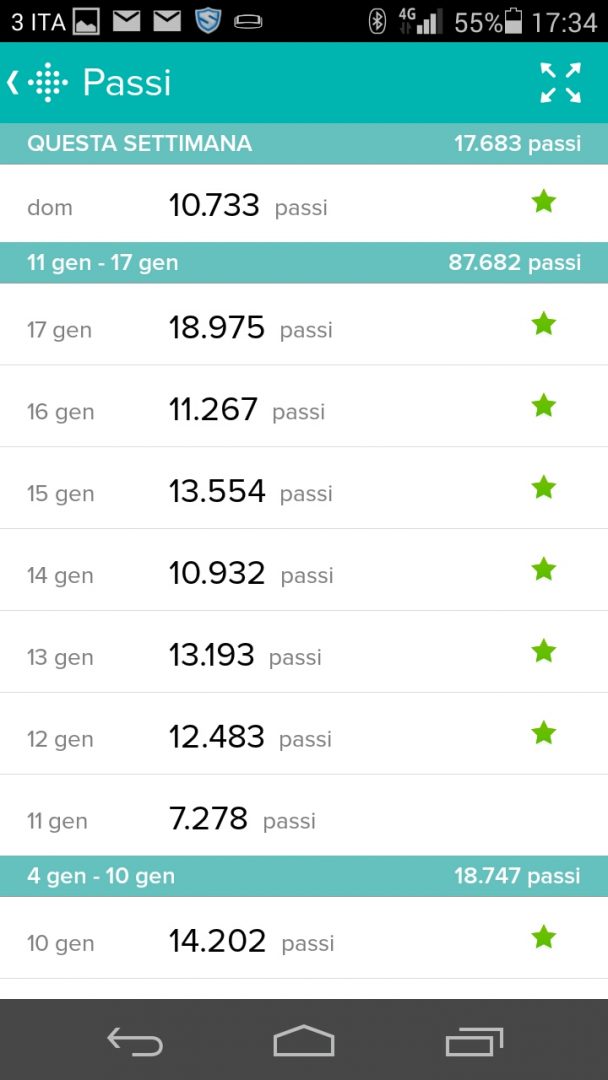Select the 11 gen - 17 gen header
This screenshot has width=608, height=1080.
point(304,263)
